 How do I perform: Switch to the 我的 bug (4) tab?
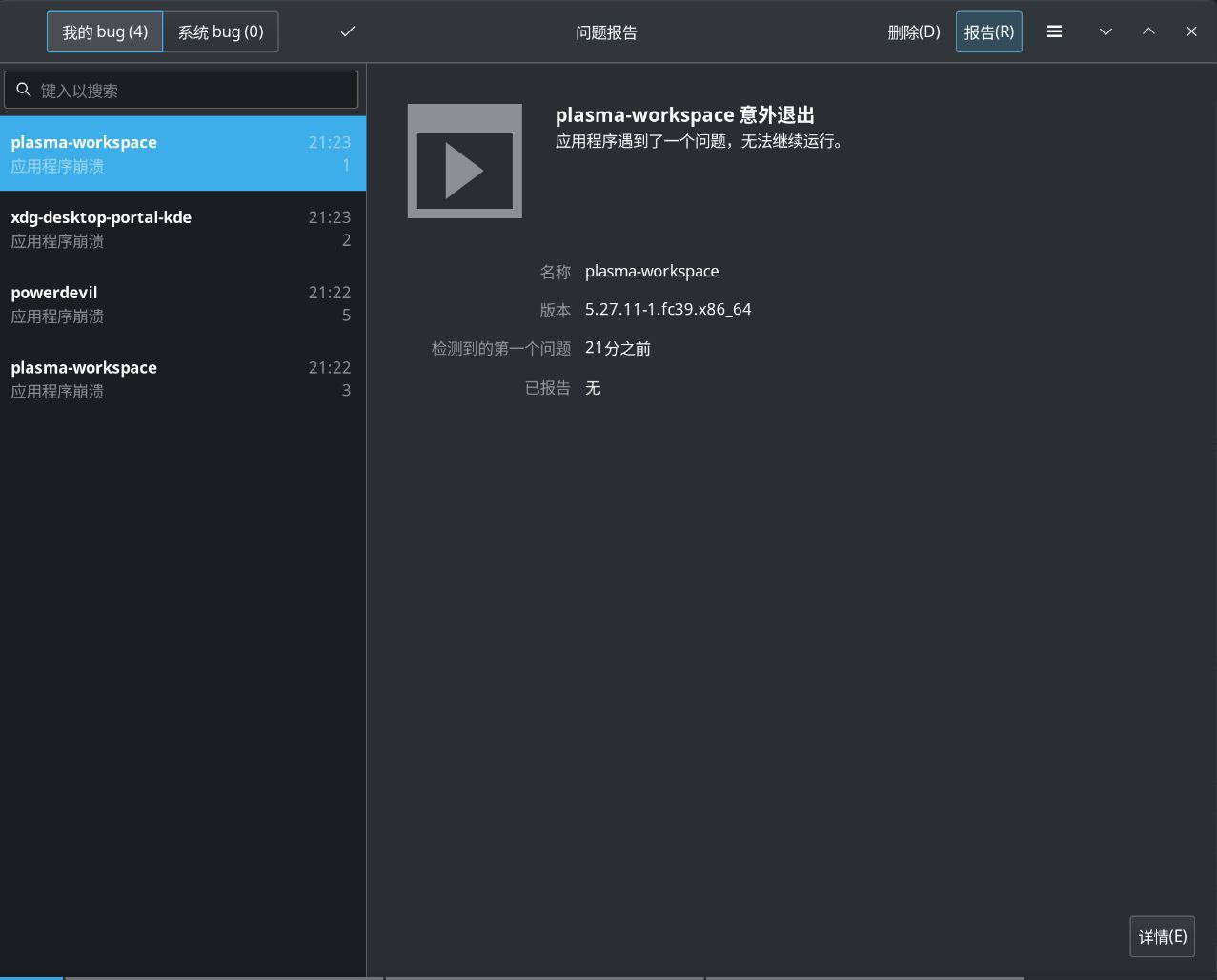pyautogui.click(x=105, y=31)
